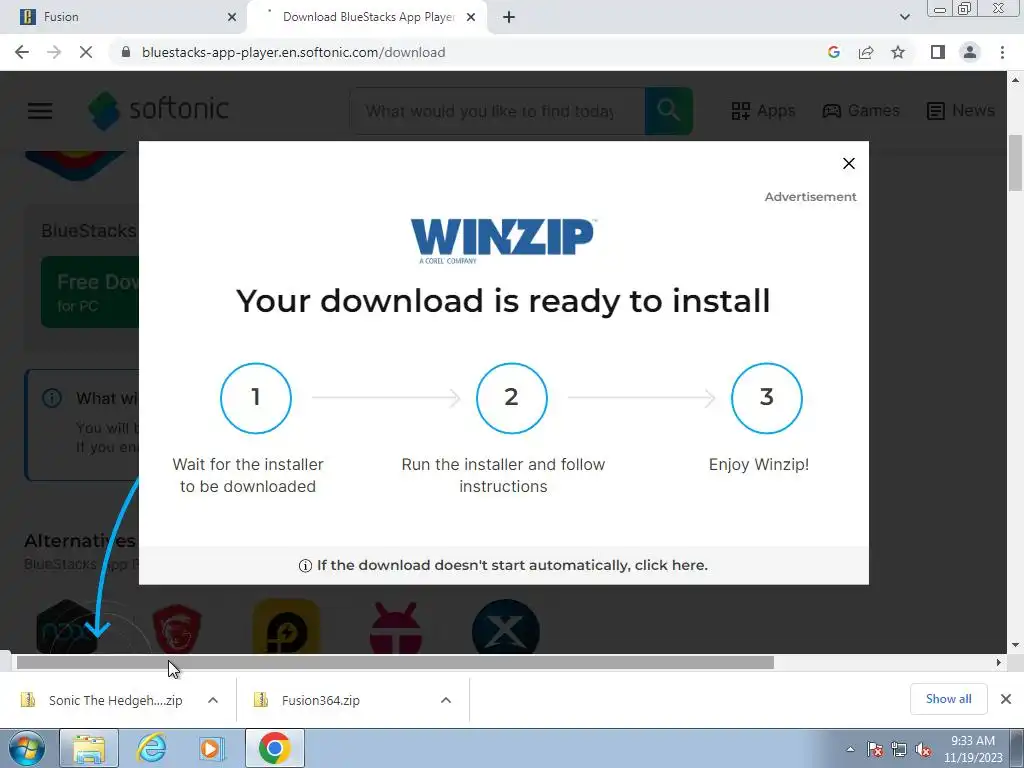Expand options for Sonic The Hedgehog zip
The height and width of the screenshot is (768, 1024).
(213, 700)
